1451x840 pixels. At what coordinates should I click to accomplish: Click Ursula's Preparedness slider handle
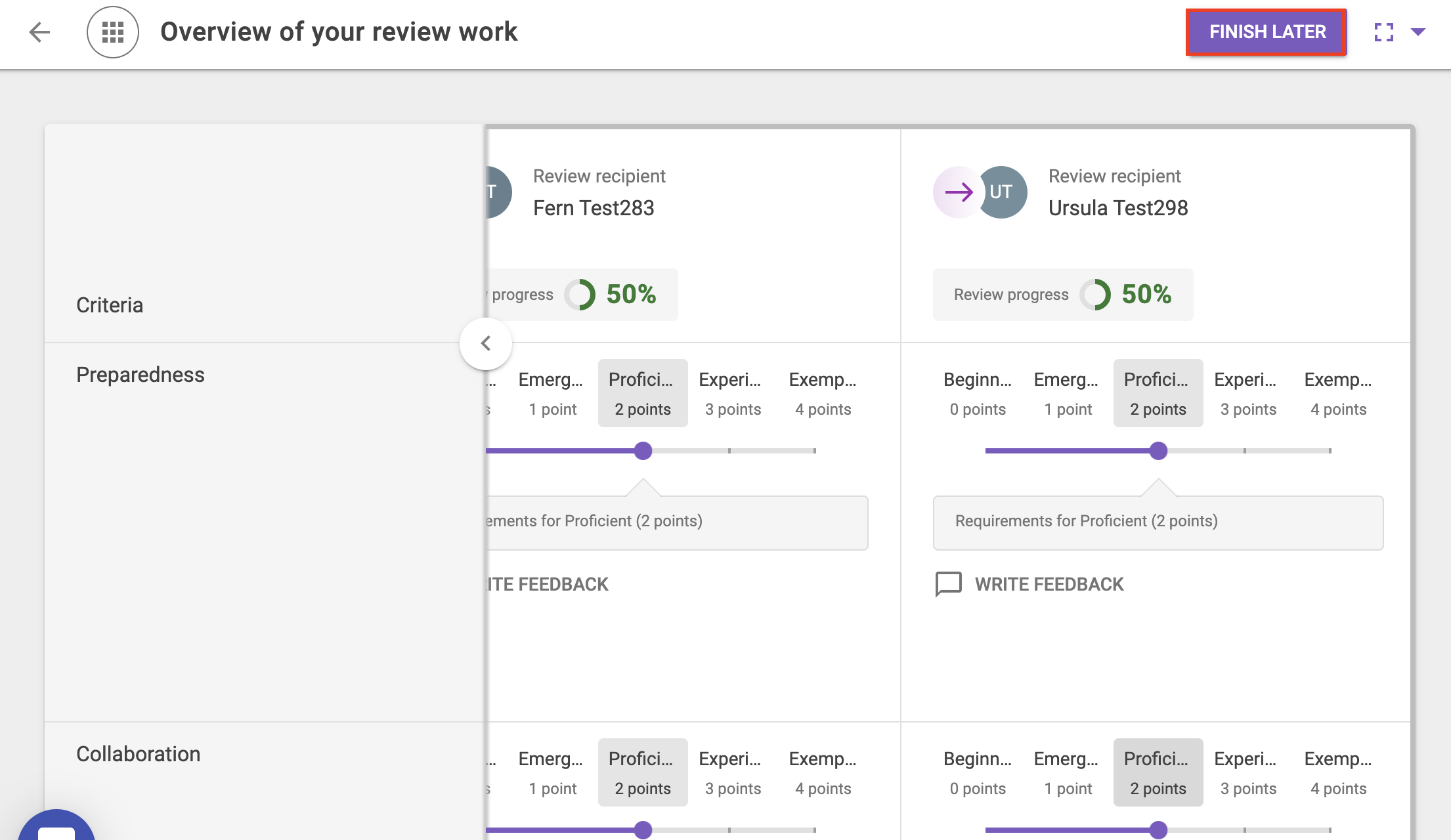pyautogui.click(x=1159, y=451)
